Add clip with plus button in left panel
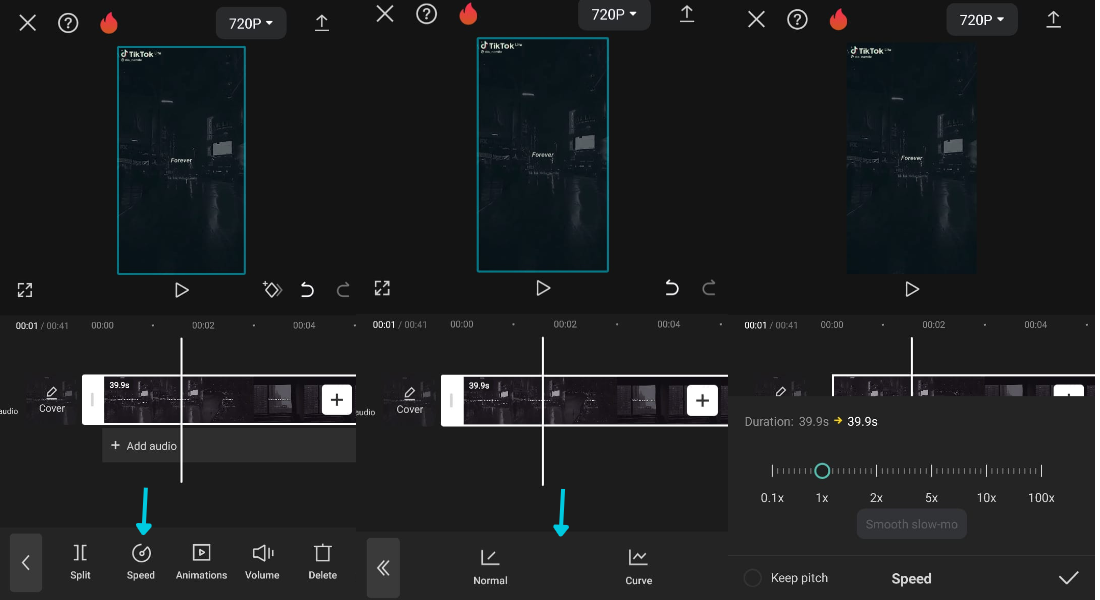The image size is (1100, 600). coord(337,400)
